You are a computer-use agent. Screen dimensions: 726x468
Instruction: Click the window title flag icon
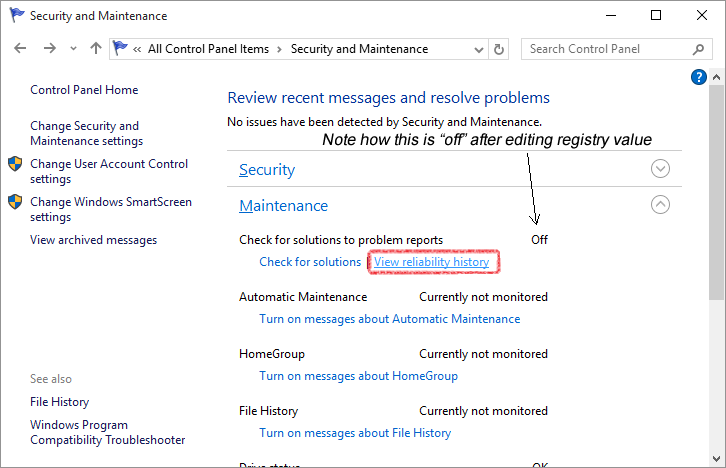click(17, 15)
